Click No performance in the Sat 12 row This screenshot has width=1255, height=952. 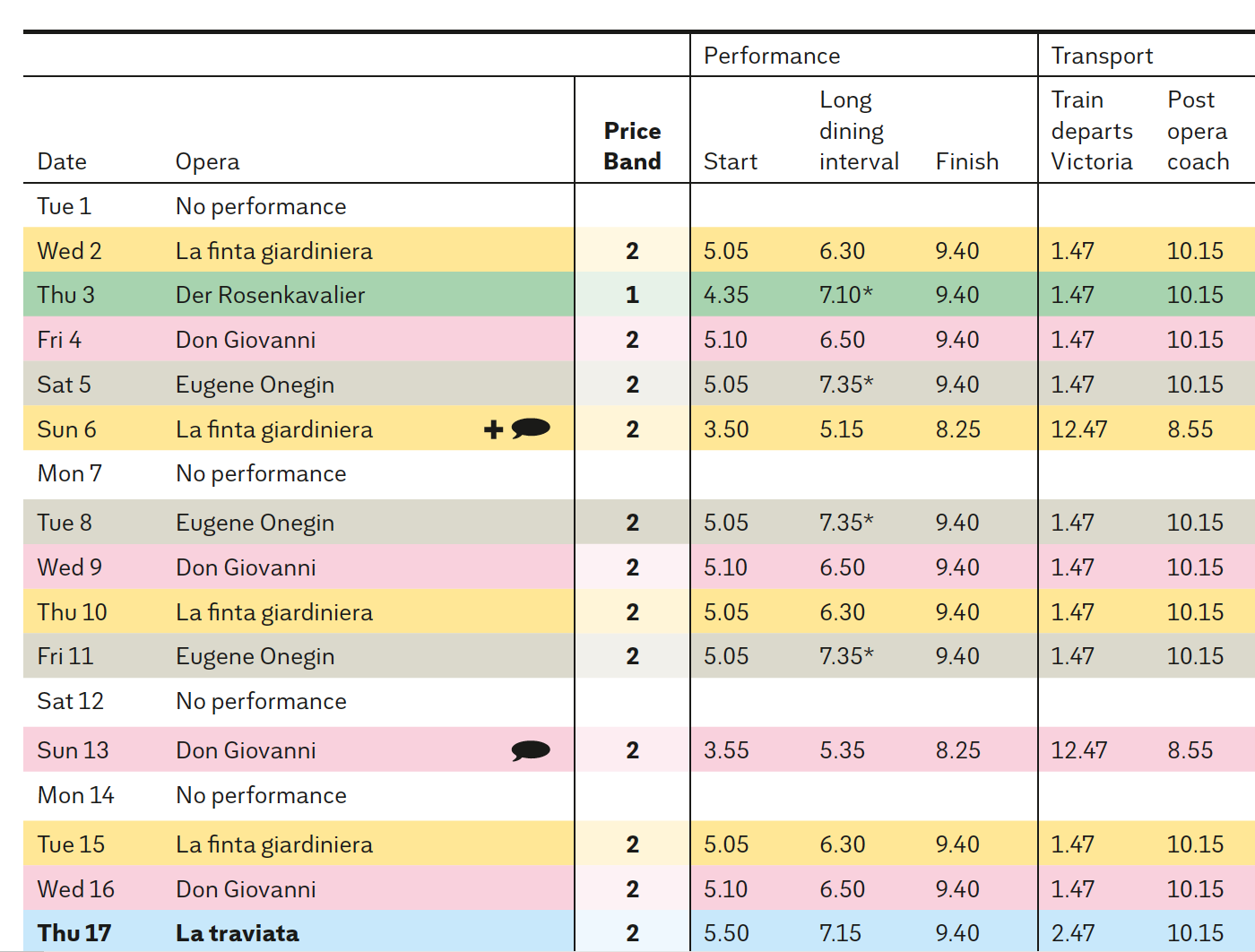[x=261, y=701]
